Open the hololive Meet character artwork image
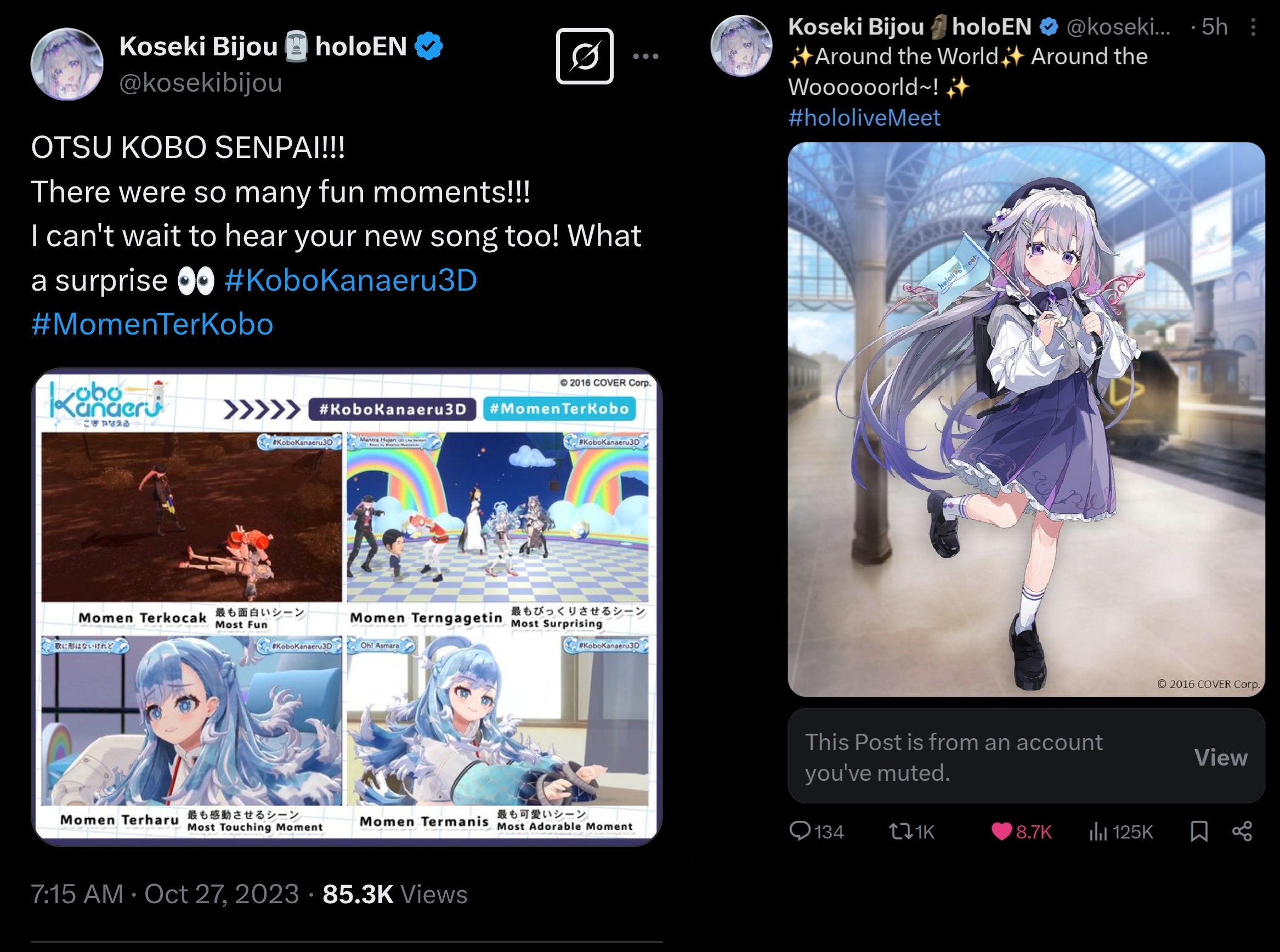Viewport: 1280px width, 952px height. click(1026, 419)
